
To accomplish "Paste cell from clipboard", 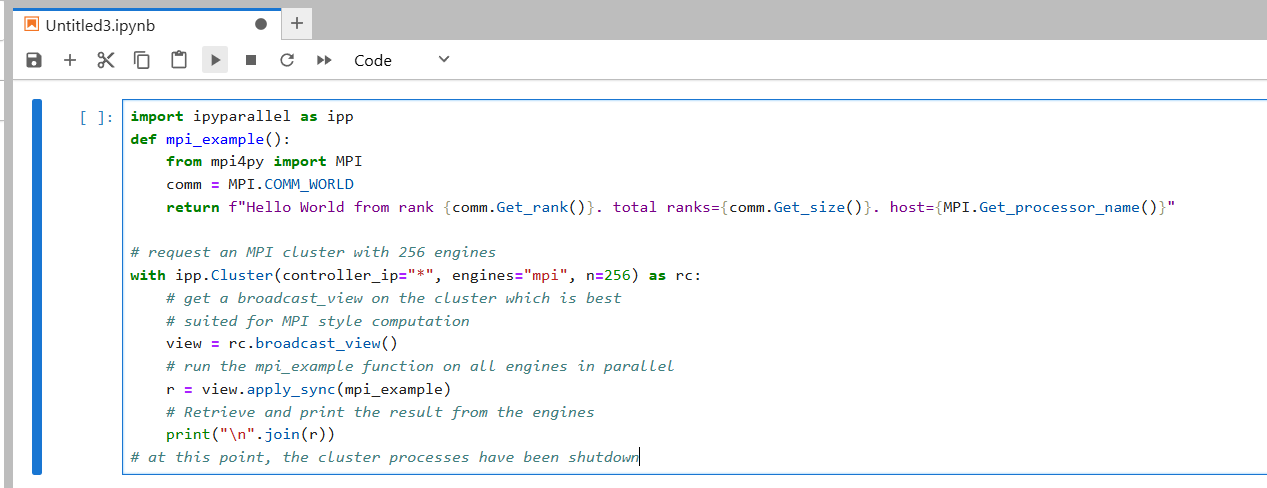I will (x=179, y=61).
